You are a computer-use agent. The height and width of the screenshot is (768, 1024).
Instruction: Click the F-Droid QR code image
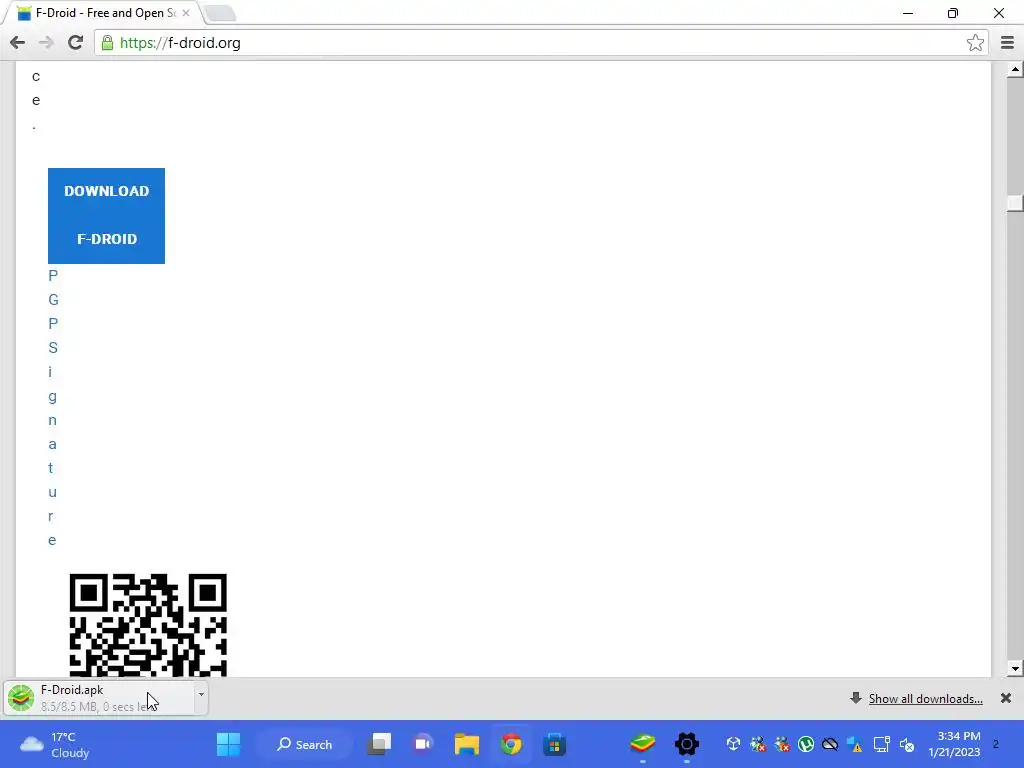tap(148, 625)
